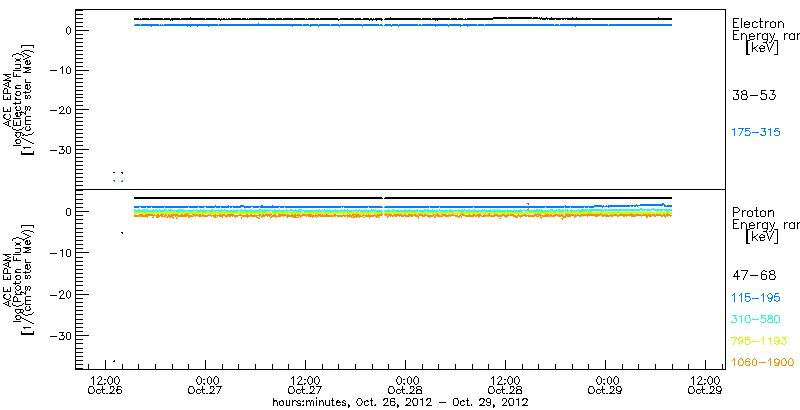Click the blue 175-315 electron legend label

[756, 133]
